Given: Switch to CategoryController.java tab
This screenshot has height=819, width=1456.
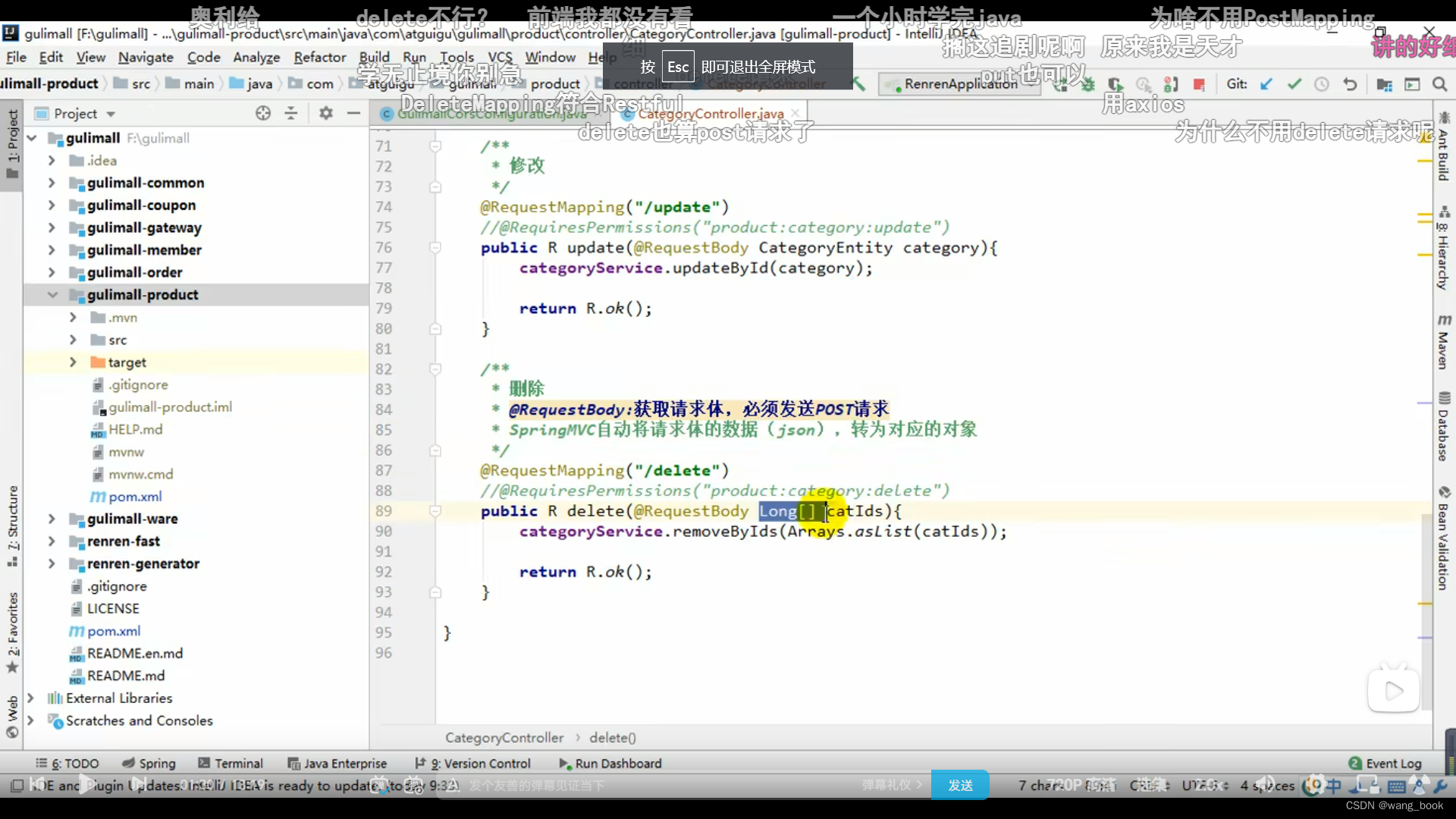Looking at the screenshot, I should point(711,114).
